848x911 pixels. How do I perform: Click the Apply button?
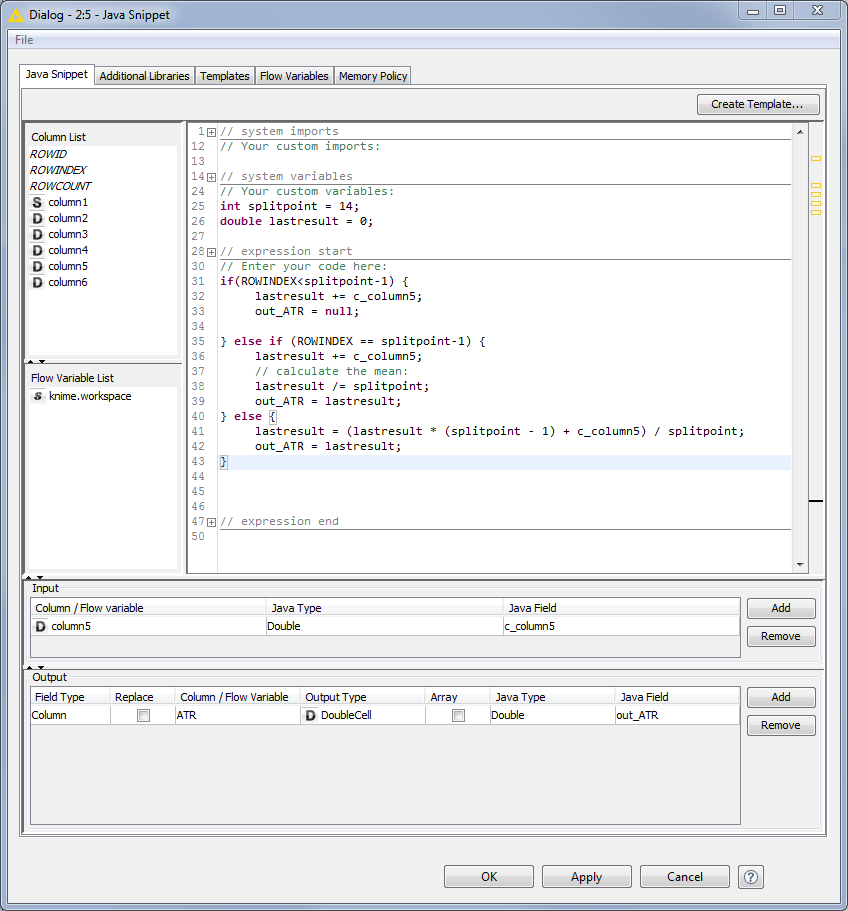(x=586, y=877)
